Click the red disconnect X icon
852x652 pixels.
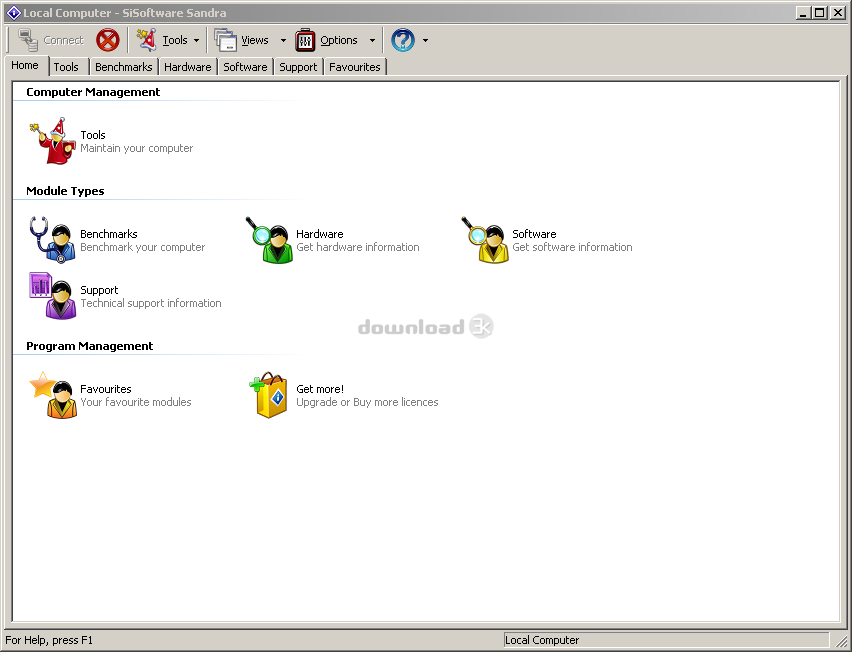coord(108,40)
